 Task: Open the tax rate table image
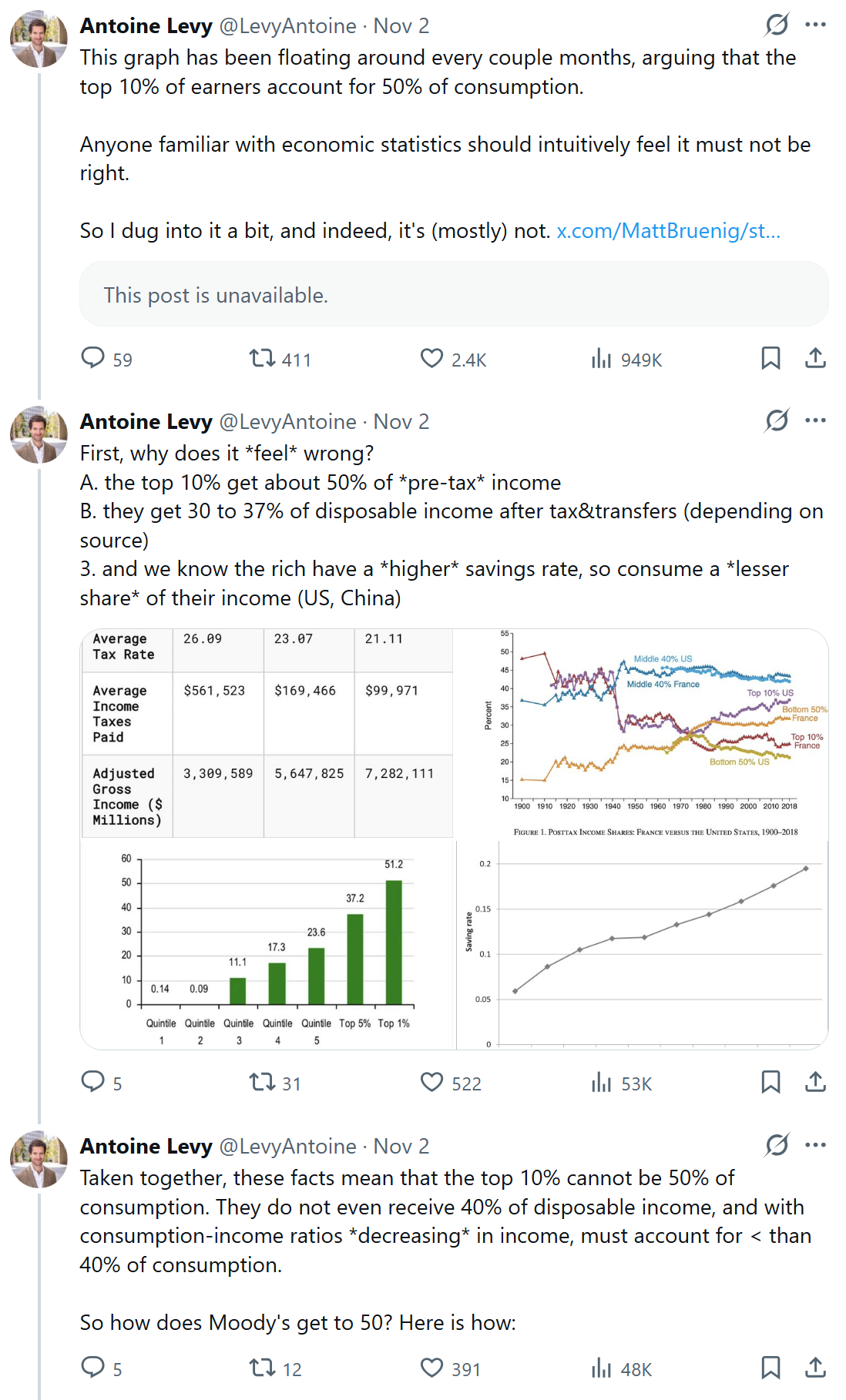(x=267, y=732)
